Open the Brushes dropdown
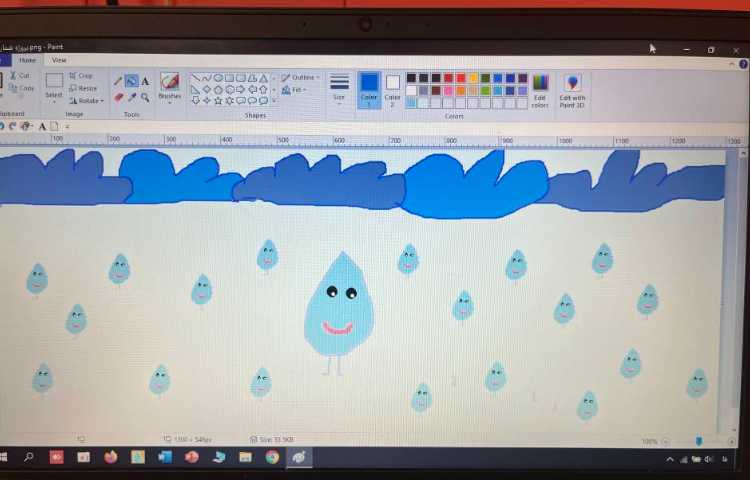The height and width of the screenshot is (480, 750). pyautogui.click(x=170, y=86)
